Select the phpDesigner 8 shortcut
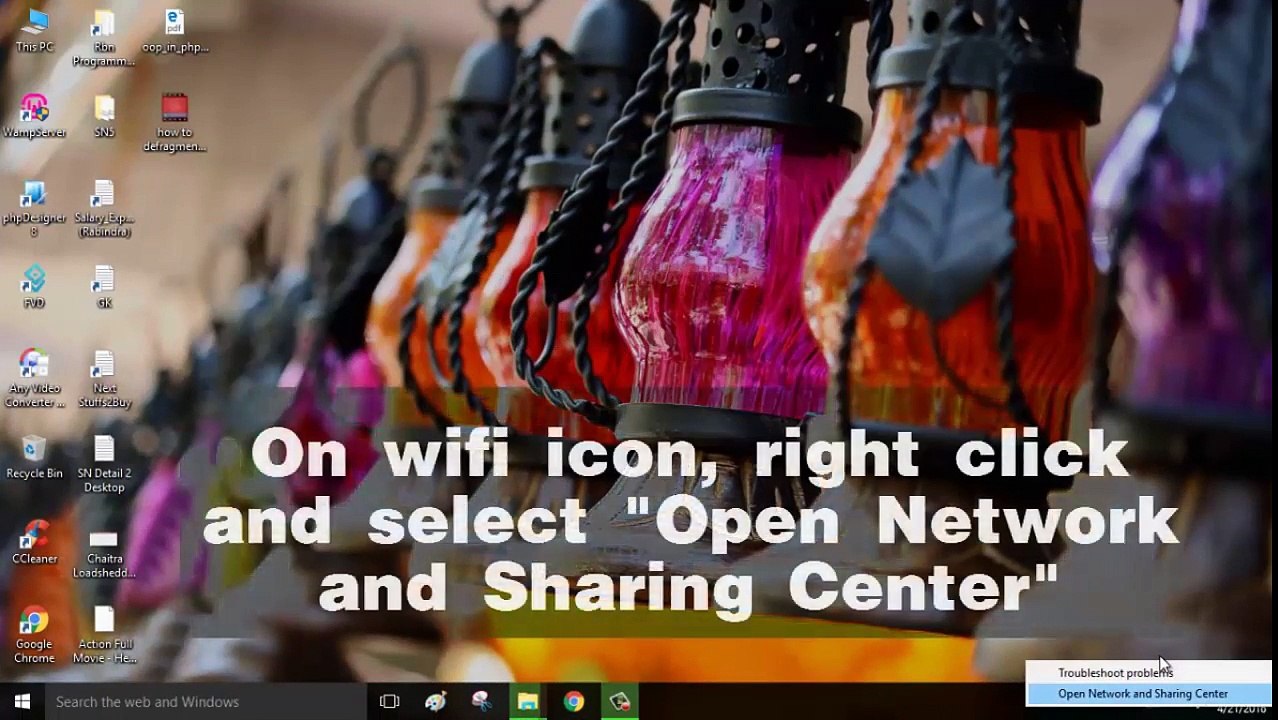This screenshot has width=1278, height=720. pyautogui.click(x=34, y=209)
